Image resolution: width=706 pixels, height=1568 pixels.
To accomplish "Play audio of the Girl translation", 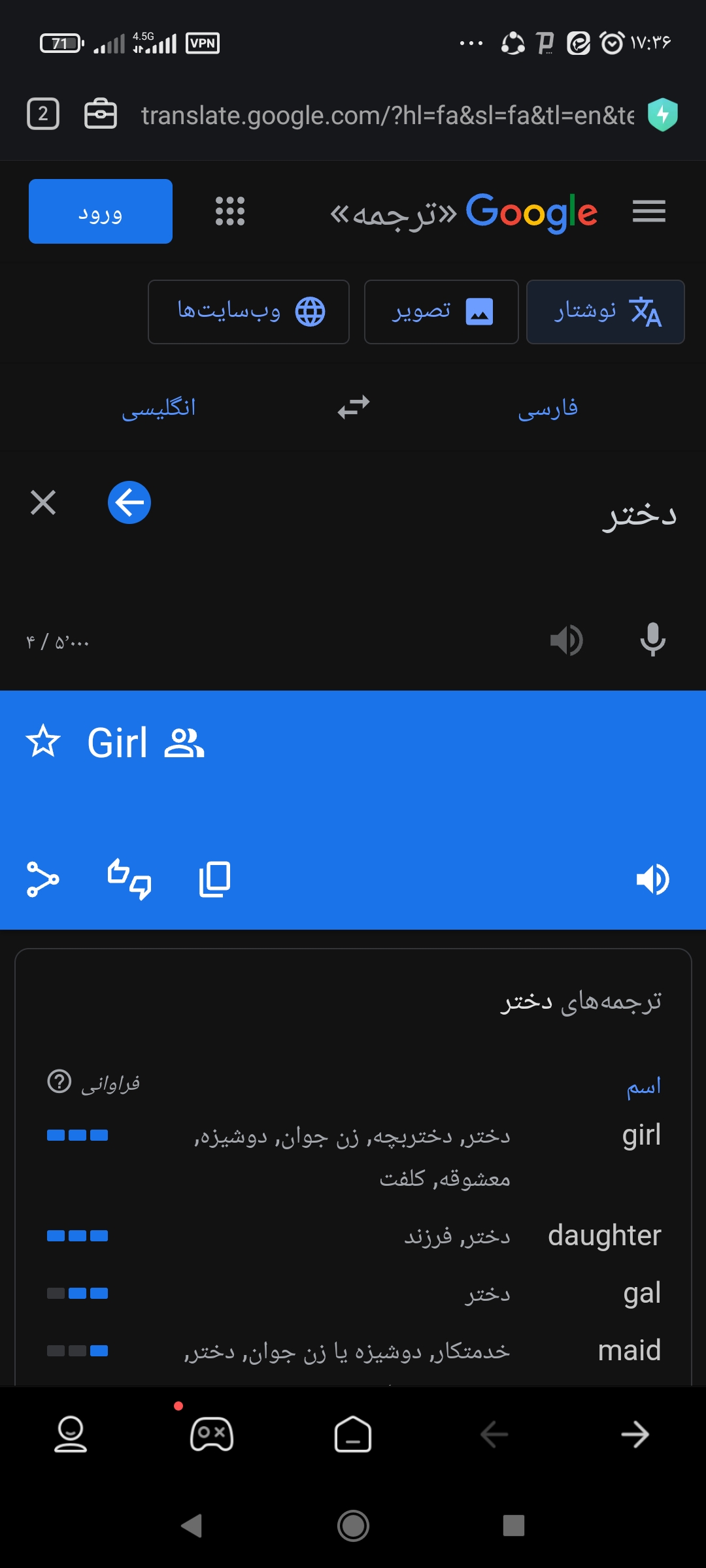I will 652,879.
